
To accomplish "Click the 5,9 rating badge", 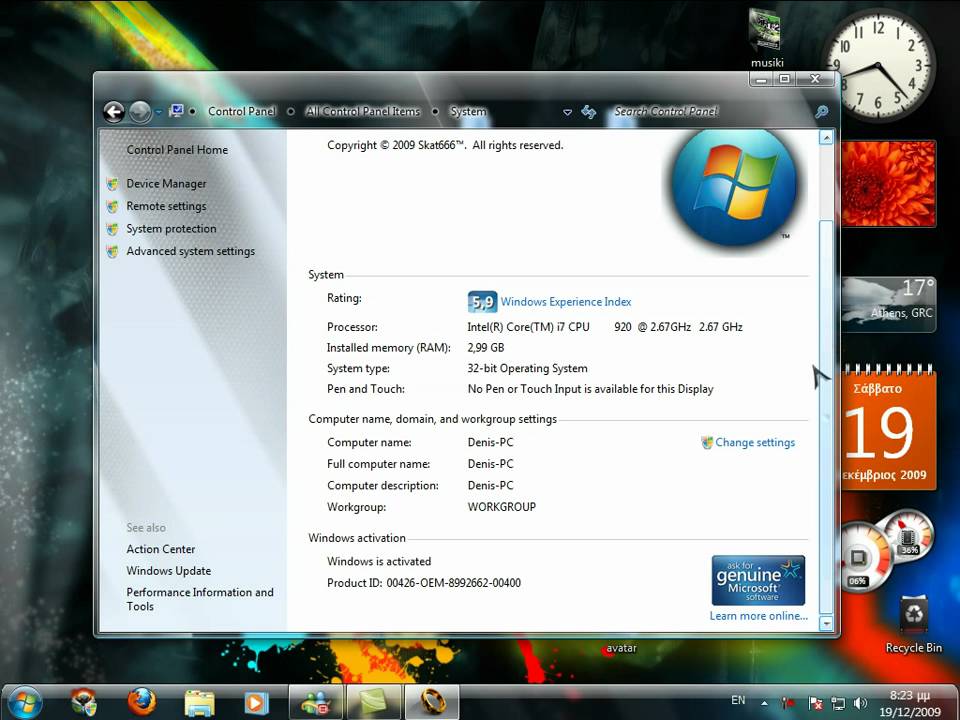I will point(482,302).
